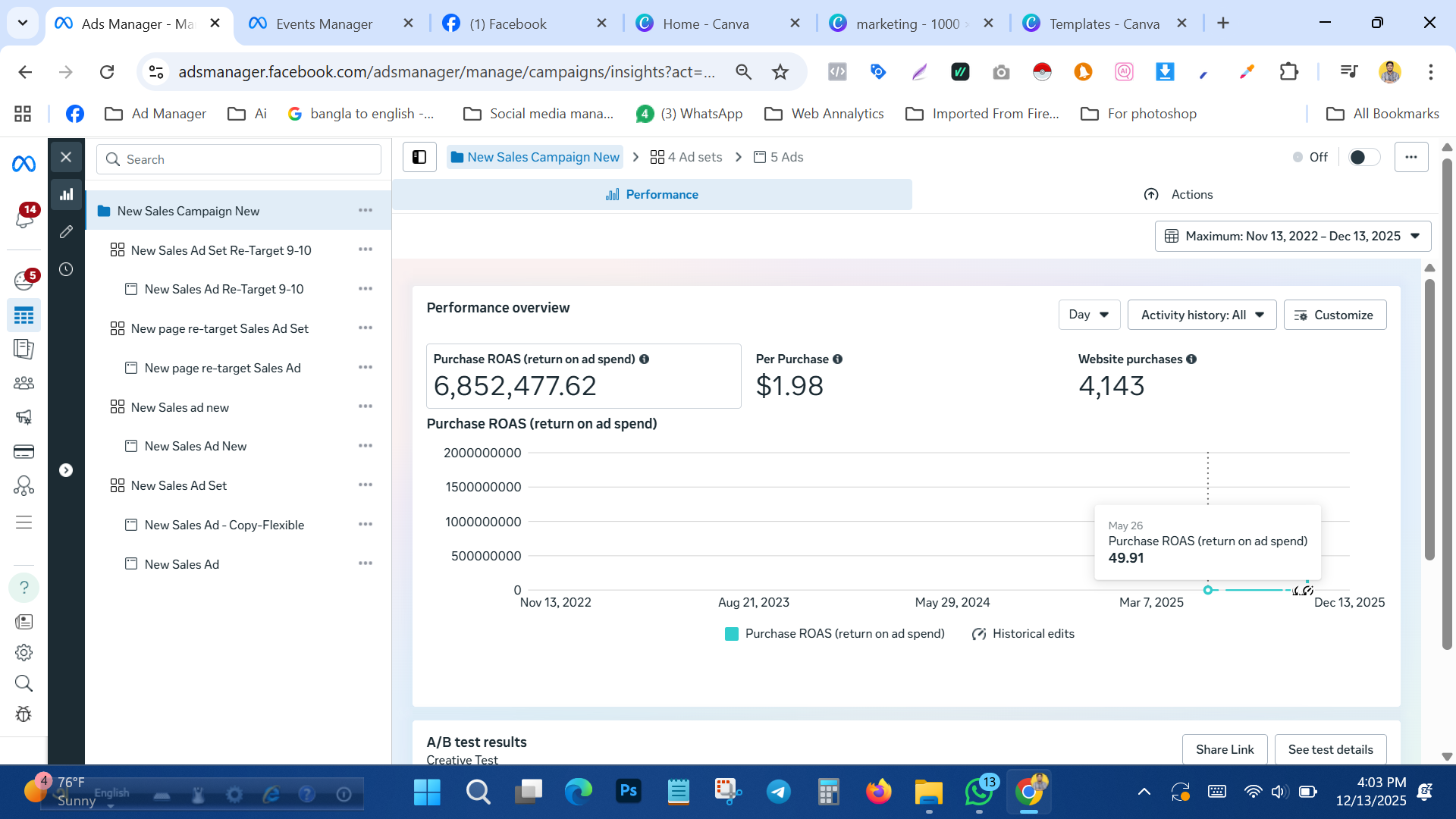Click the Share Link button
The width and height of the screenshot is (1456, 819).
(1225, 749)
